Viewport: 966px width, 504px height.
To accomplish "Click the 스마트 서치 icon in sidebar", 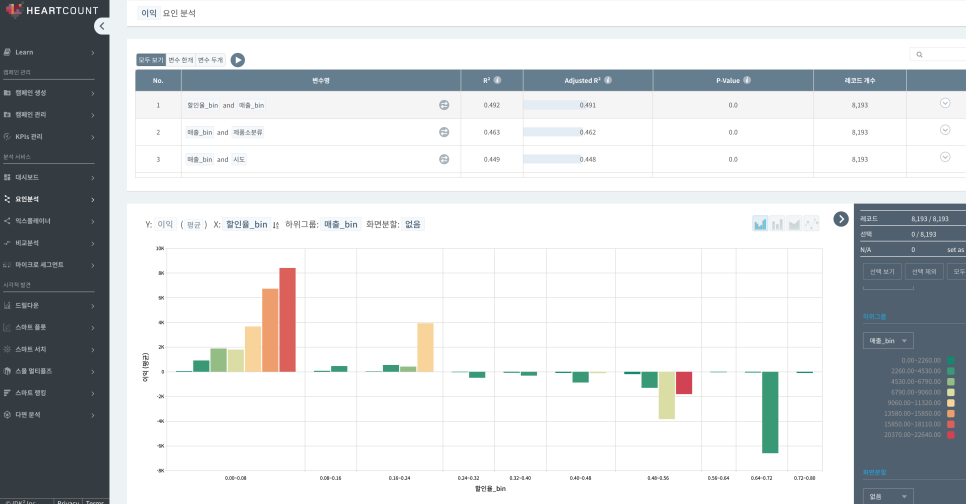I will (7, 349).
